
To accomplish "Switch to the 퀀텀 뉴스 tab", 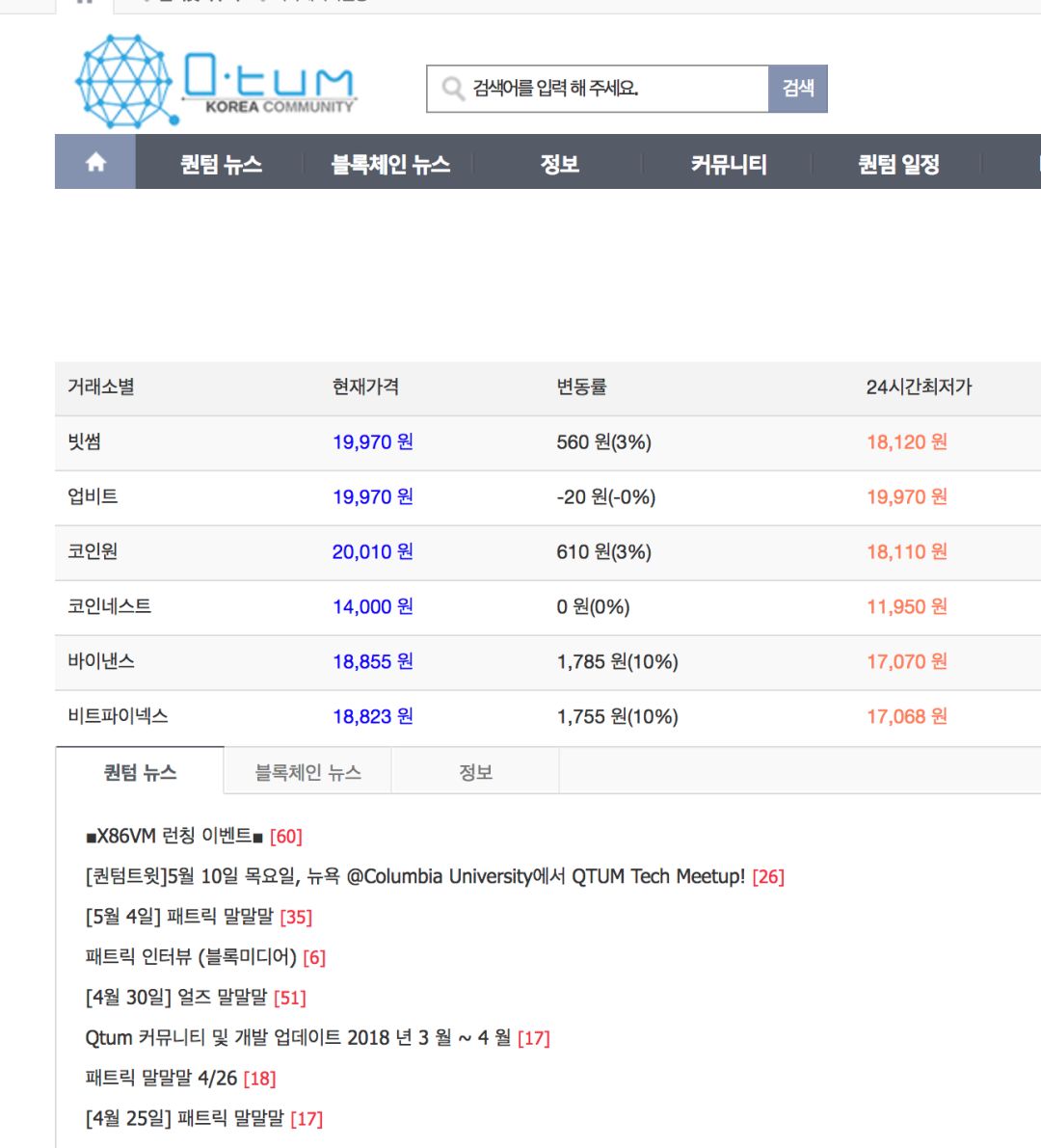I will click(x=140, y=772).
